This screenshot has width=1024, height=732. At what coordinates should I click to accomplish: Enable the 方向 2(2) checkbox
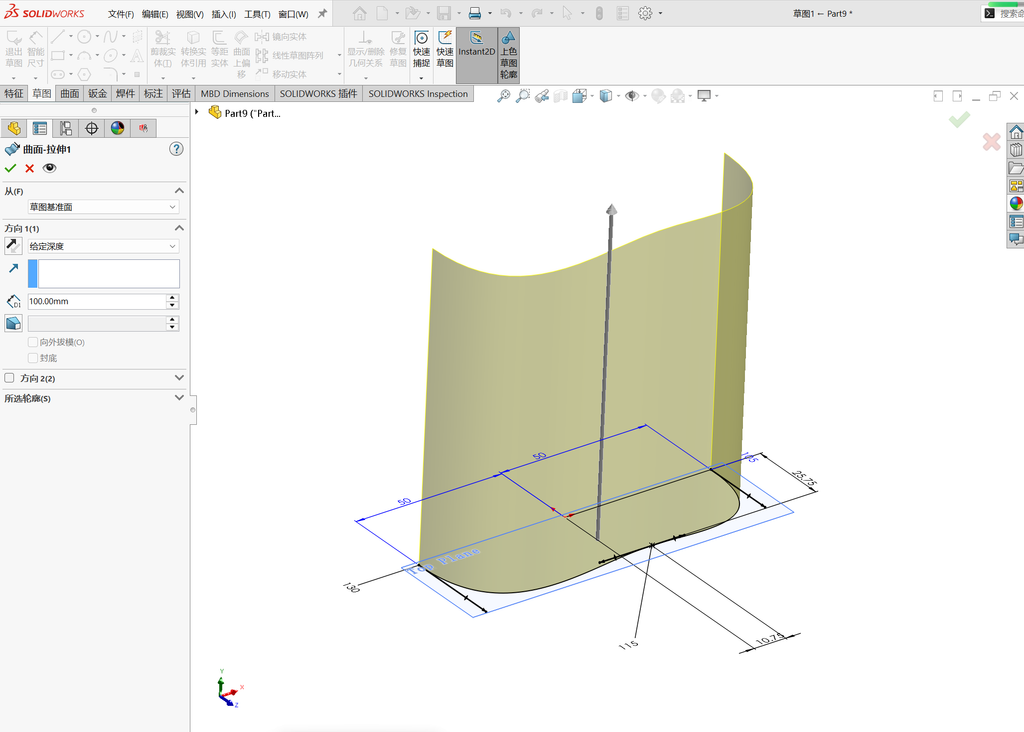(9, 378)
